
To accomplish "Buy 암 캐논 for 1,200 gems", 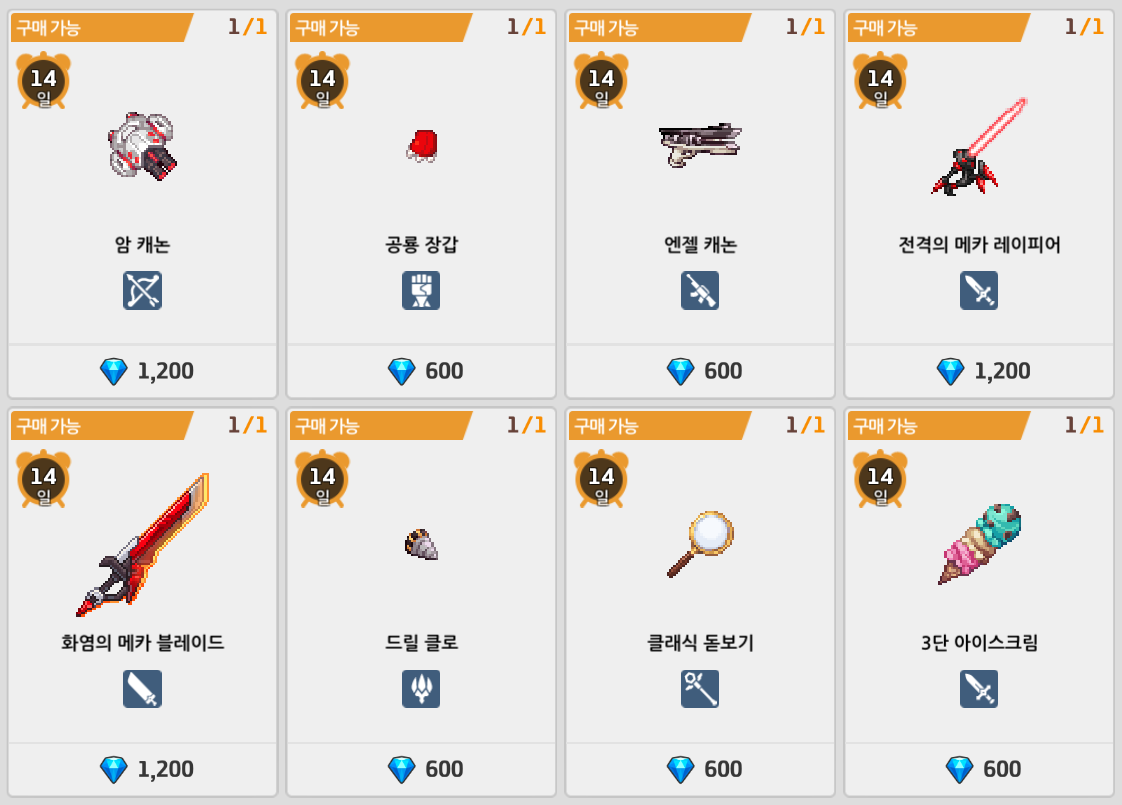I will click(142, 371).
